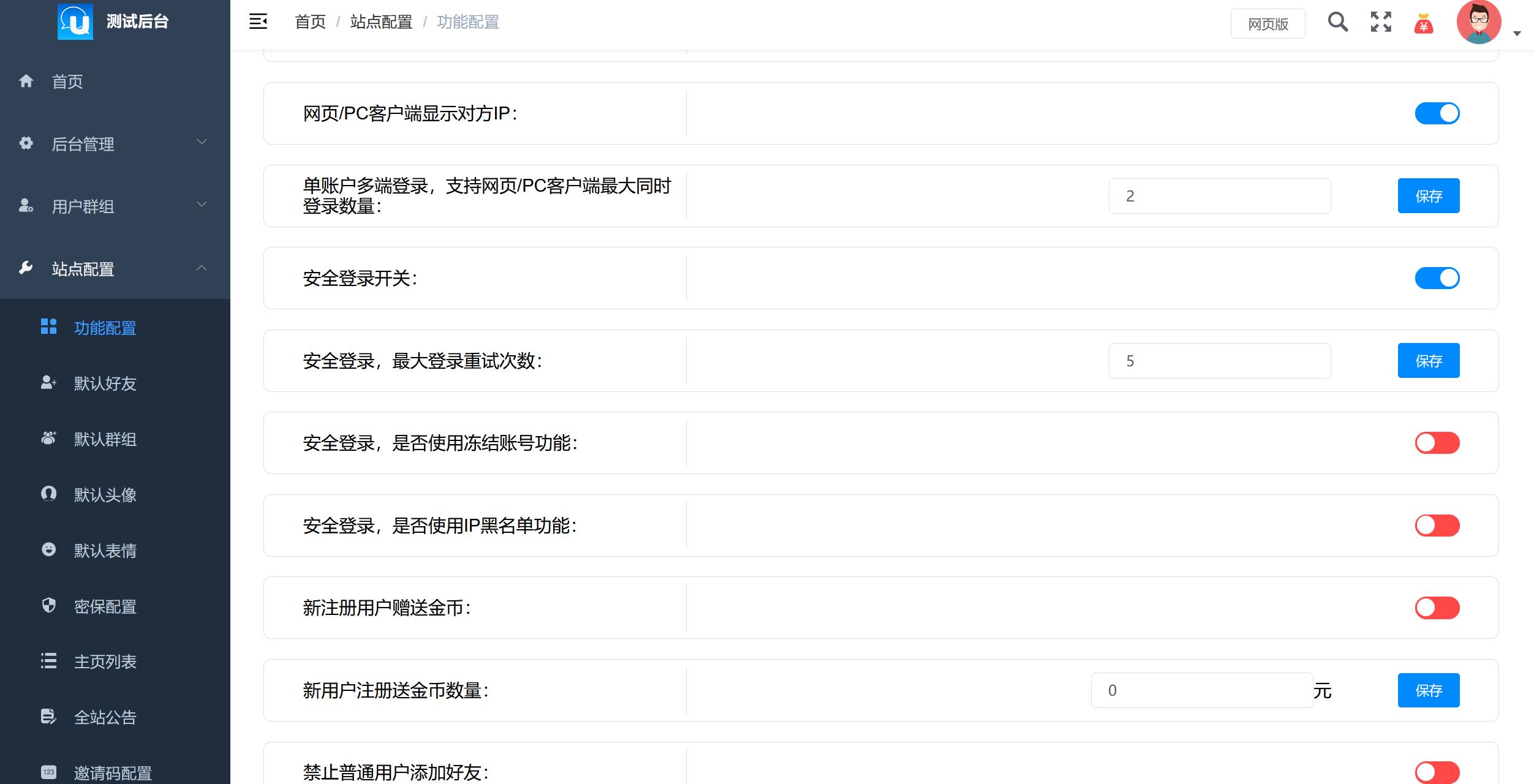Disable 网页/PC客户端显示对方IP toggle
Screen dimensions: 1534x784
coord(1437,113)
